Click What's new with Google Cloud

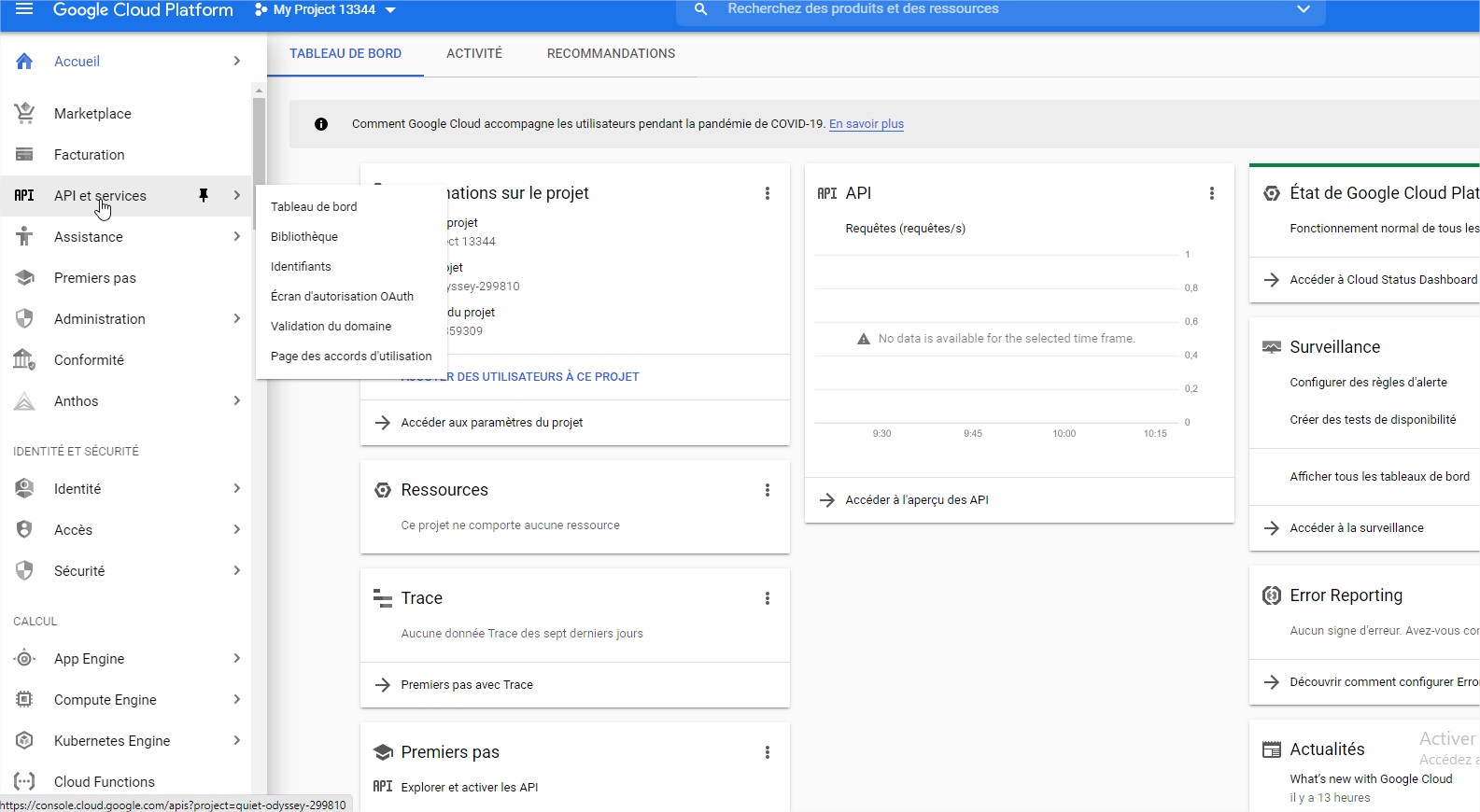(1371, 779)
